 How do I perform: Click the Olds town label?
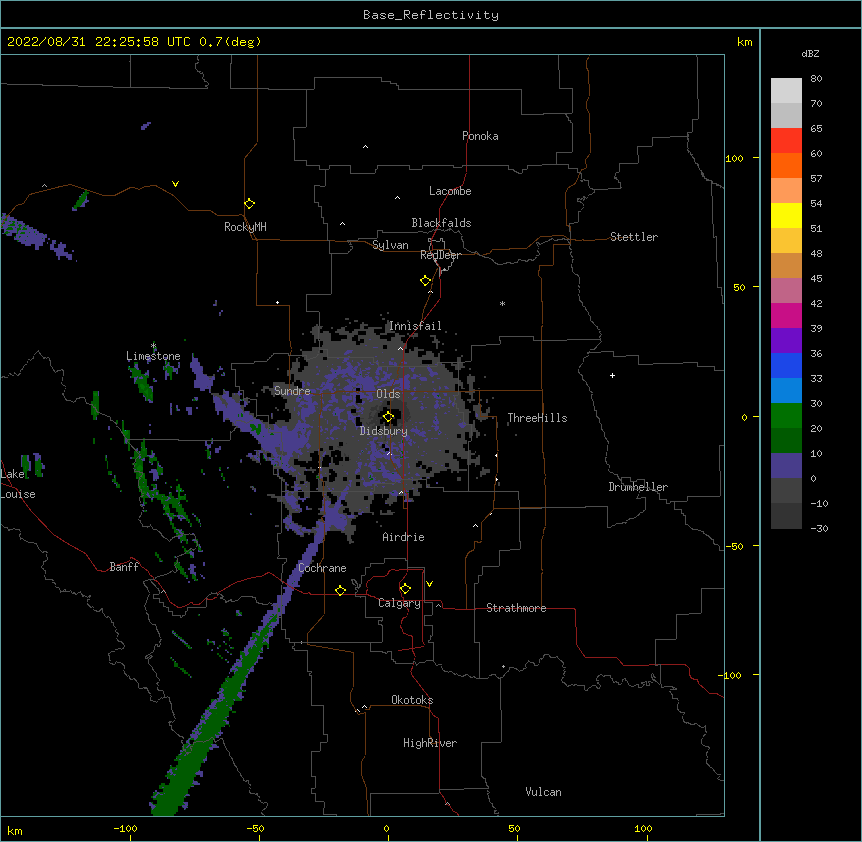(x=388, y=394)
